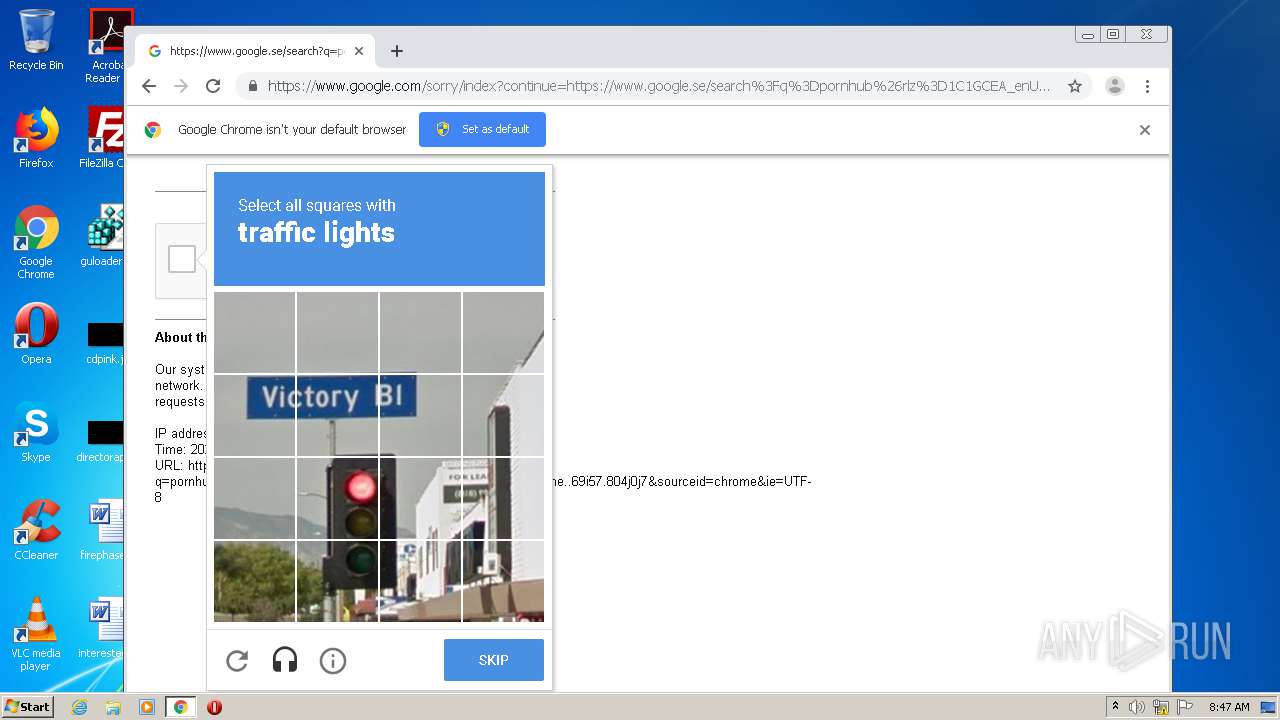Image resolution: width=1280 pixels, height=720 pixels.
Task: Bookmark this page star icon
Action: pyautogui.click(x=1075, y=86)
